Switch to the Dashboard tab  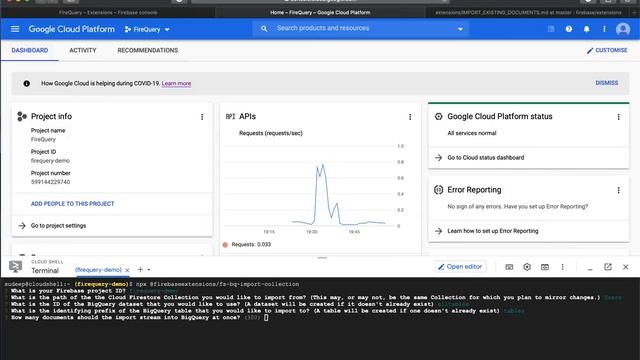[30, 50]
